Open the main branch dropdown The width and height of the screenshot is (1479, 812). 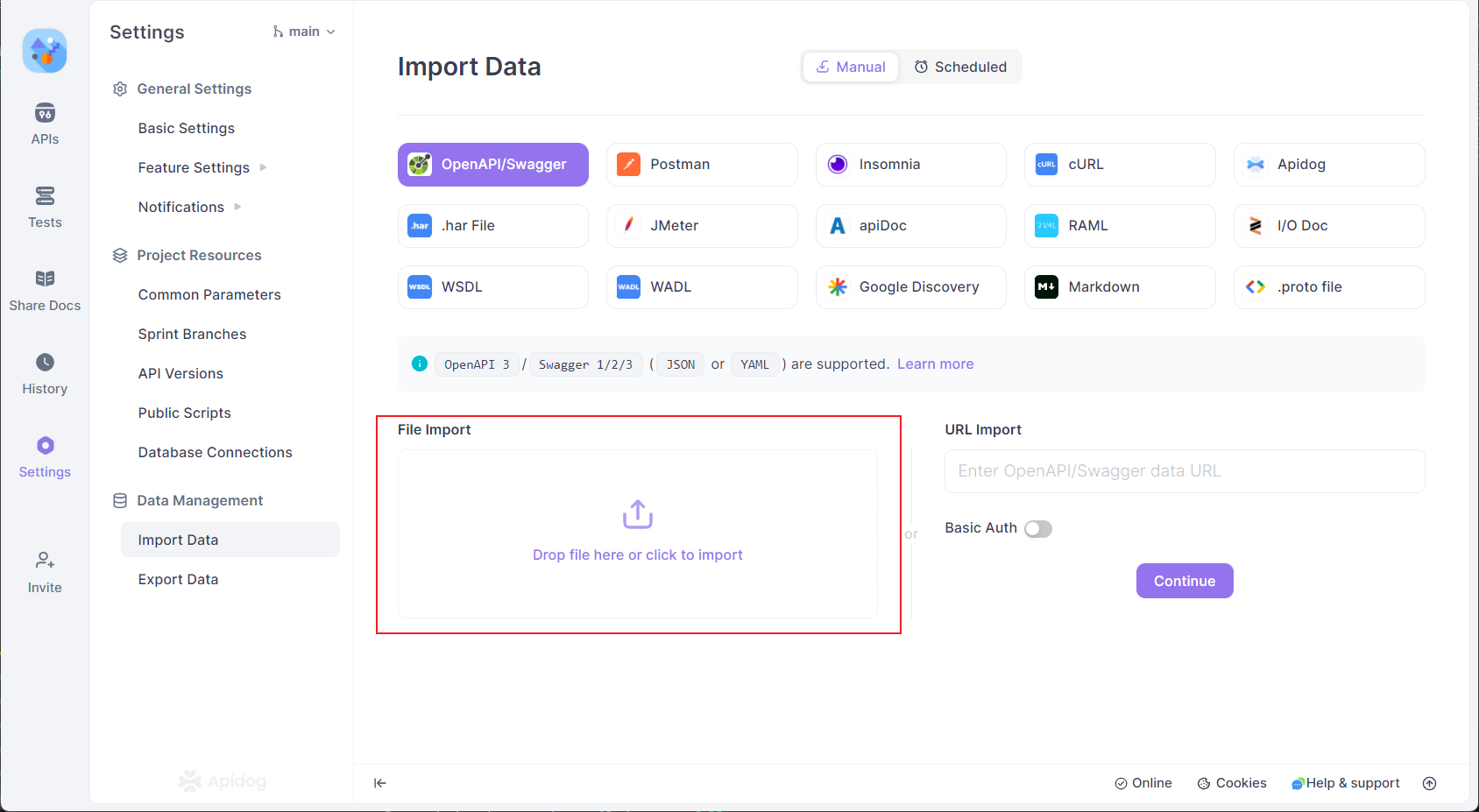[x=304, y=32]
